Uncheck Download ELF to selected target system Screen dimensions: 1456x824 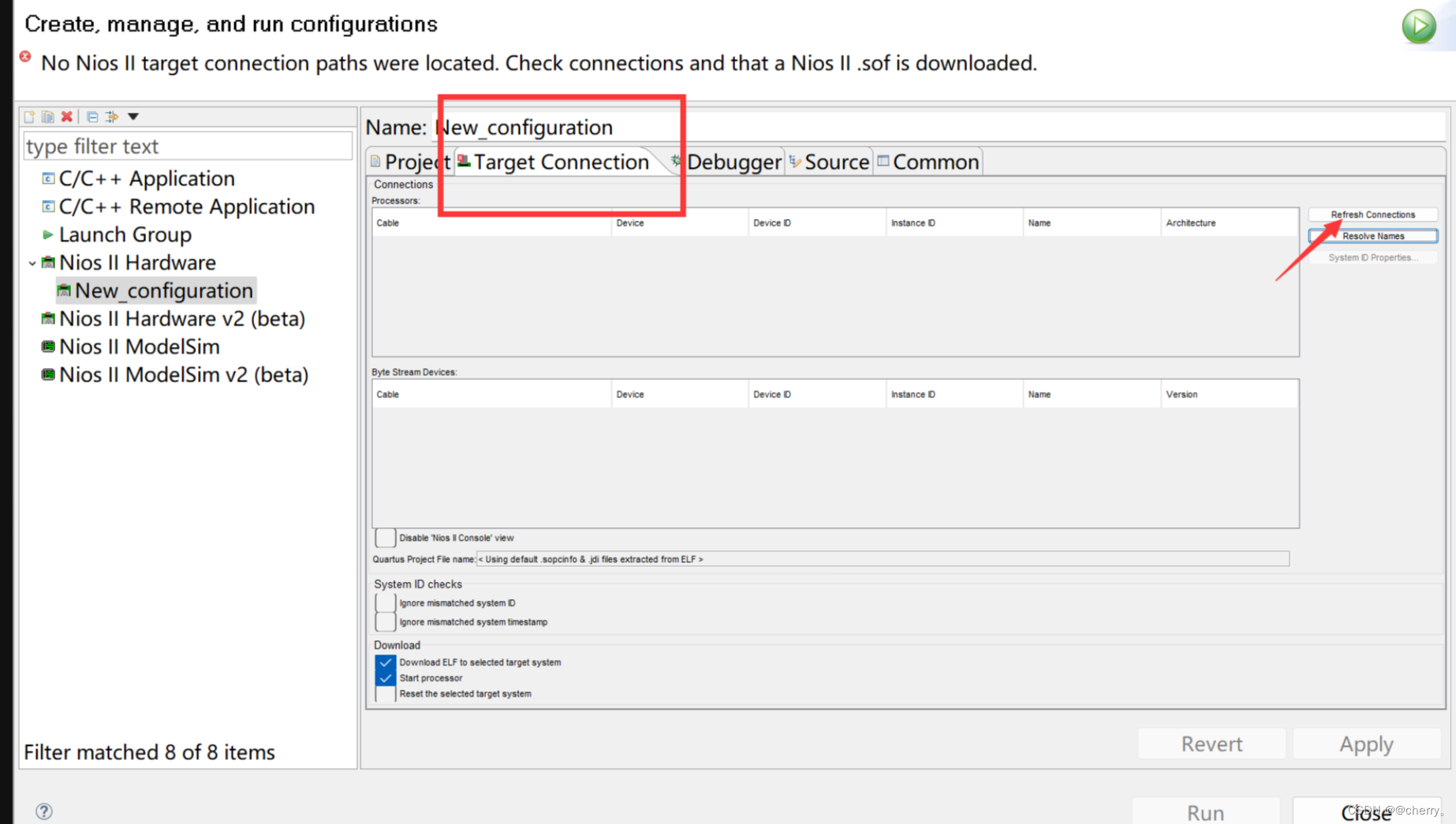point(385,662)
